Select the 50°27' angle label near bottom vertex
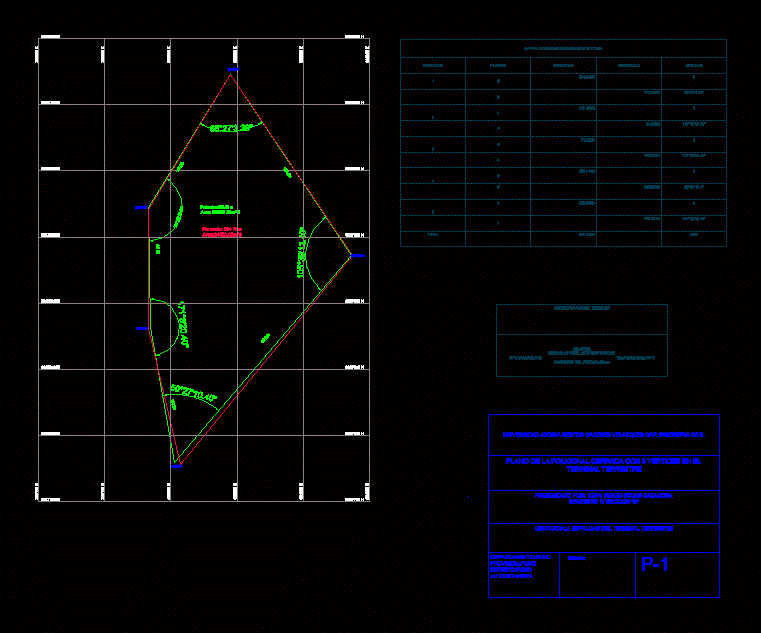The height and width of the screenshot is (633, 761). (194, 393)
